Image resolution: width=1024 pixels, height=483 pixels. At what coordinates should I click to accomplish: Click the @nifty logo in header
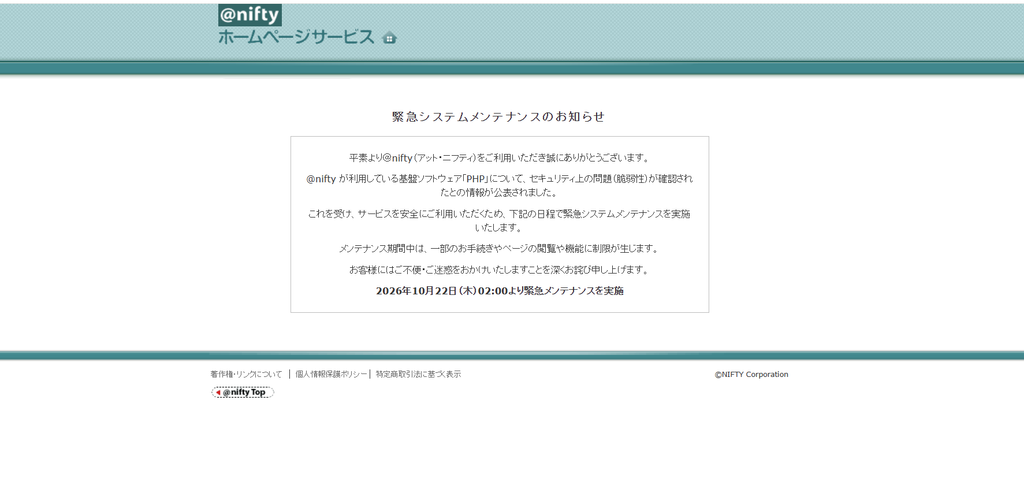(250, 14)
